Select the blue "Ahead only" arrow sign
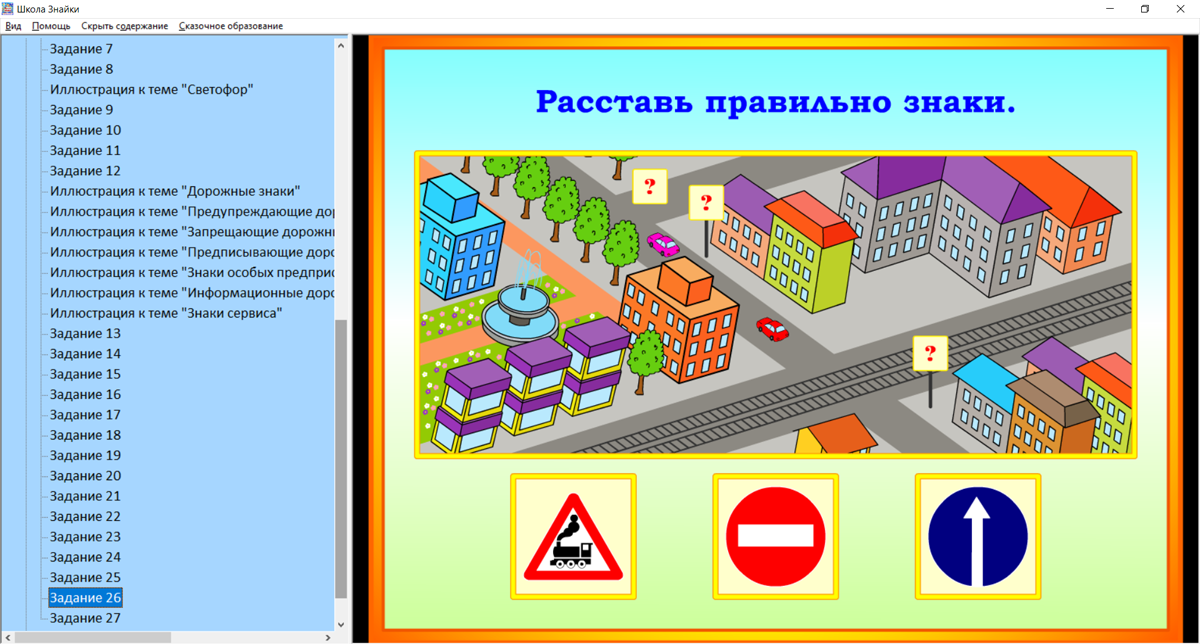1200x644 pixels. 978,535
